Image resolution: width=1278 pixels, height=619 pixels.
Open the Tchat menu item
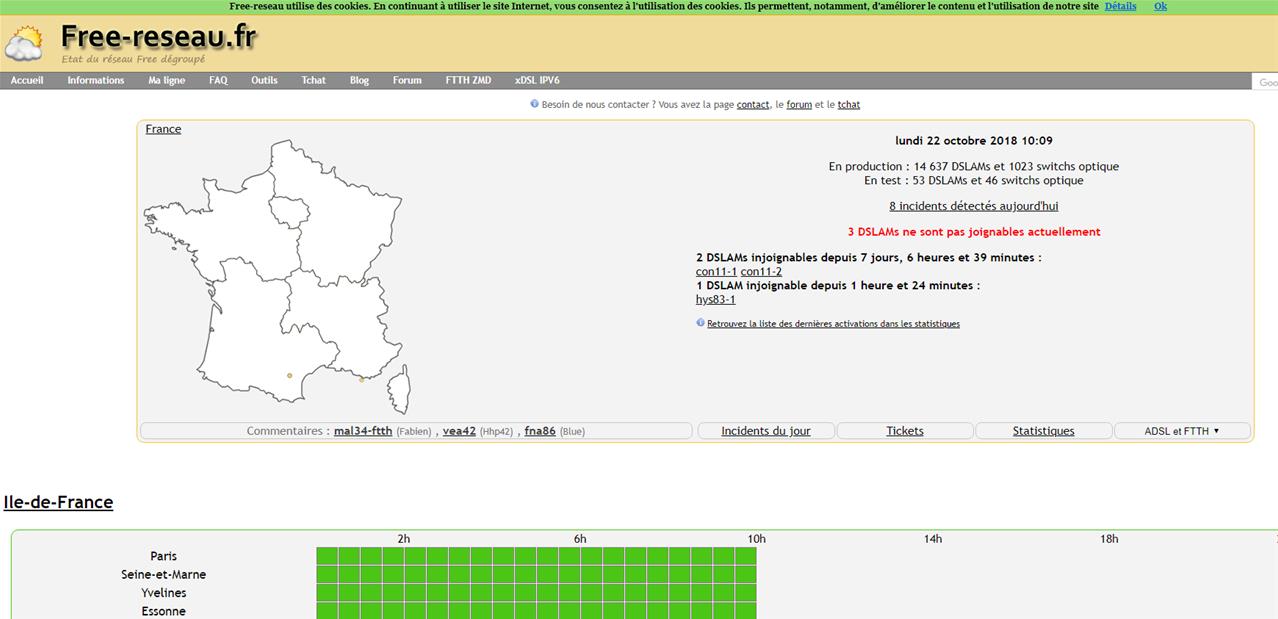coord(314,81)
